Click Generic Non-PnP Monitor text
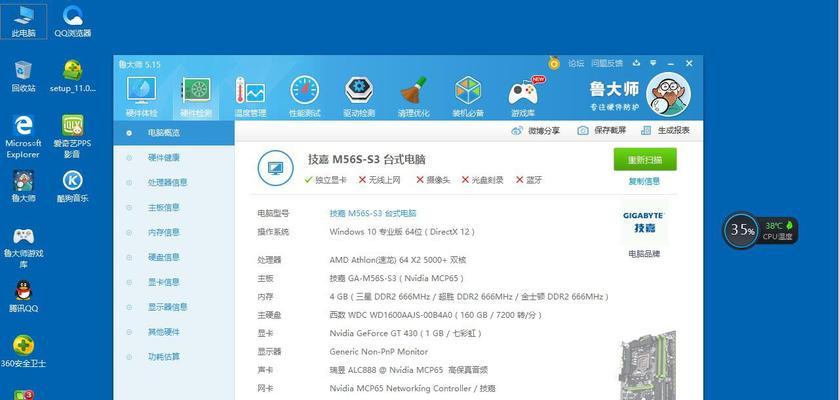This screenshot has width=839, height=400. coord(379,351)
